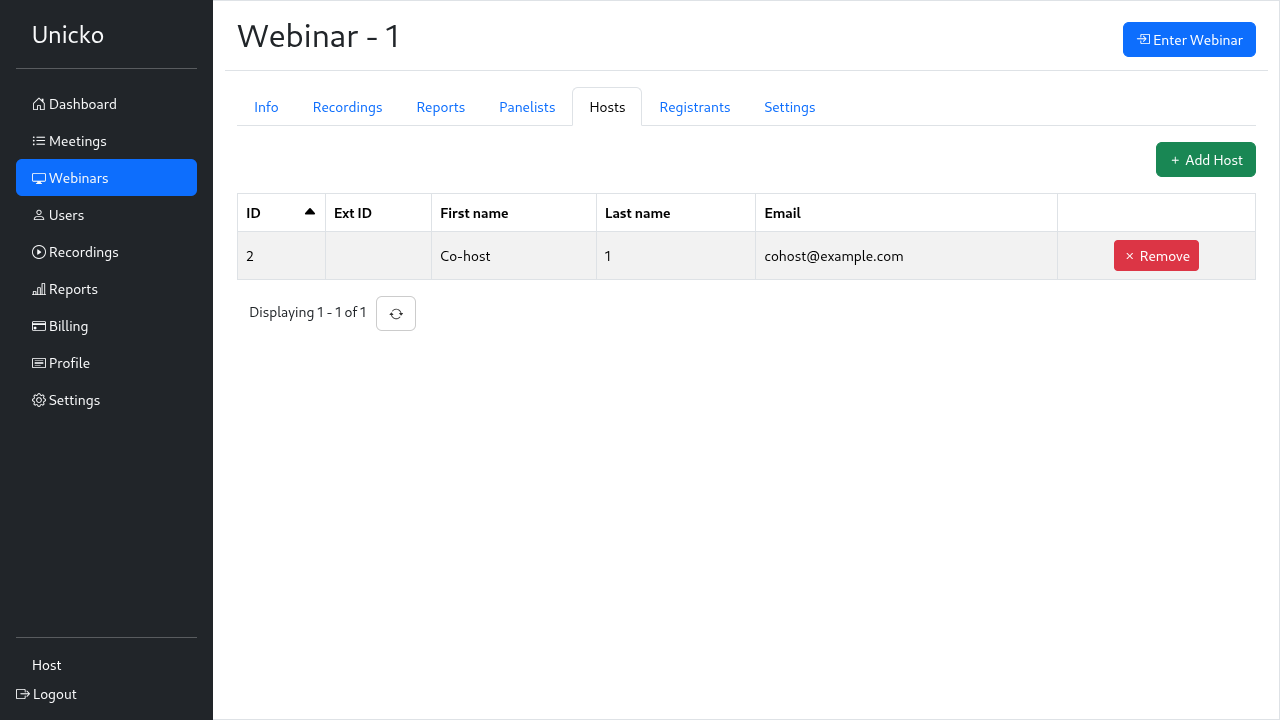Click the table refresh icon button
This screenshot has height=720, width=1280.
click(396, 313)
